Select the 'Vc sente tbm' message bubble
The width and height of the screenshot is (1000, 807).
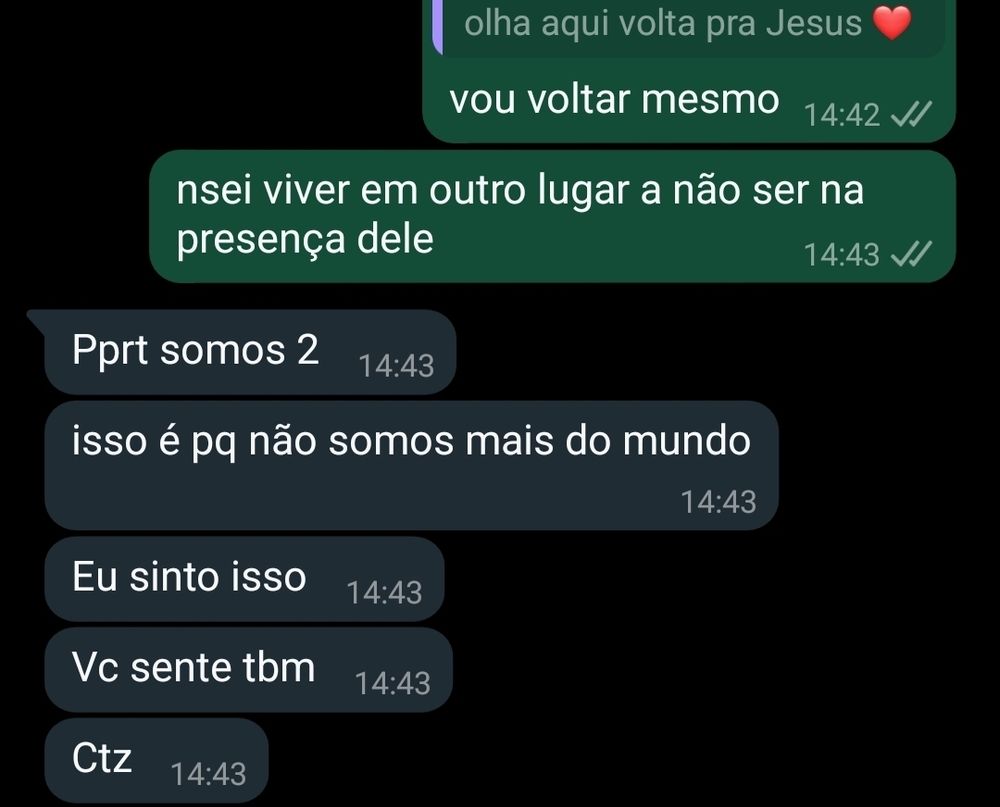click(249, 669)
